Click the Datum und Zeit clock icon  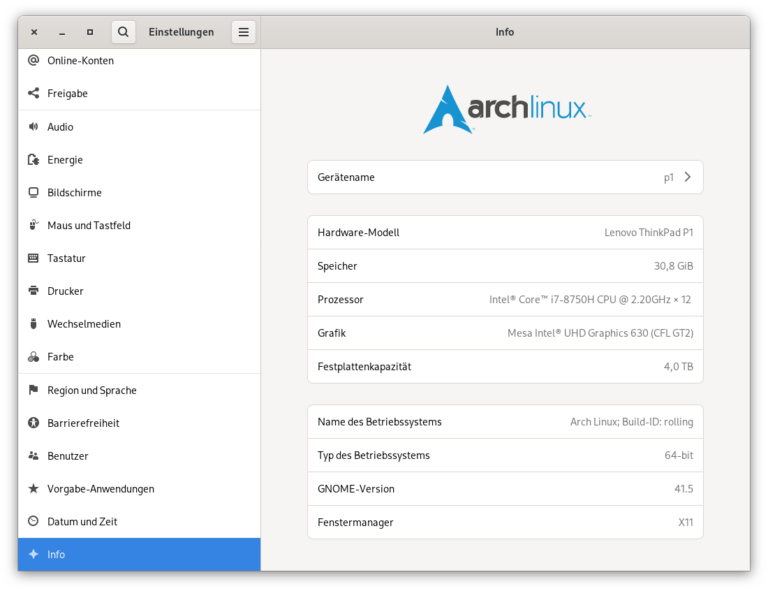[x=33, y=521]
